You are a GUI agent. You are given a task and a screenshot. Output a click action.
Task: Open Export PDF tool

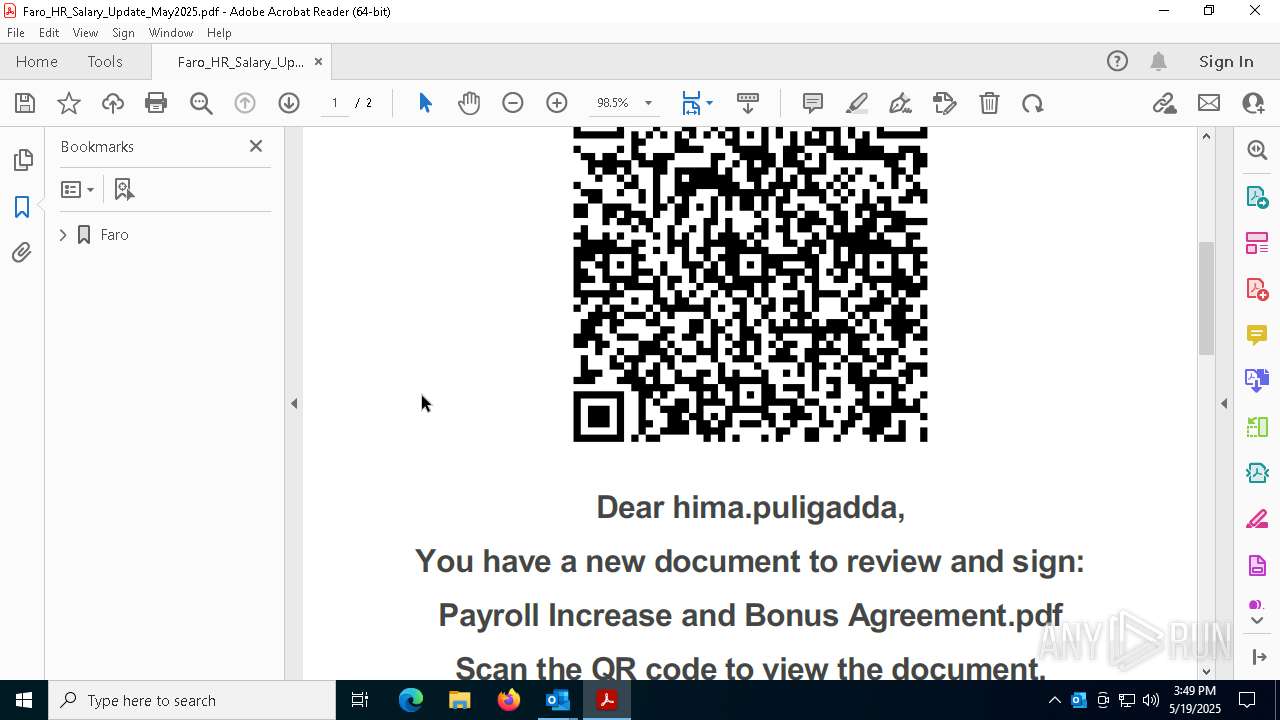click(x=1257, y=196)
